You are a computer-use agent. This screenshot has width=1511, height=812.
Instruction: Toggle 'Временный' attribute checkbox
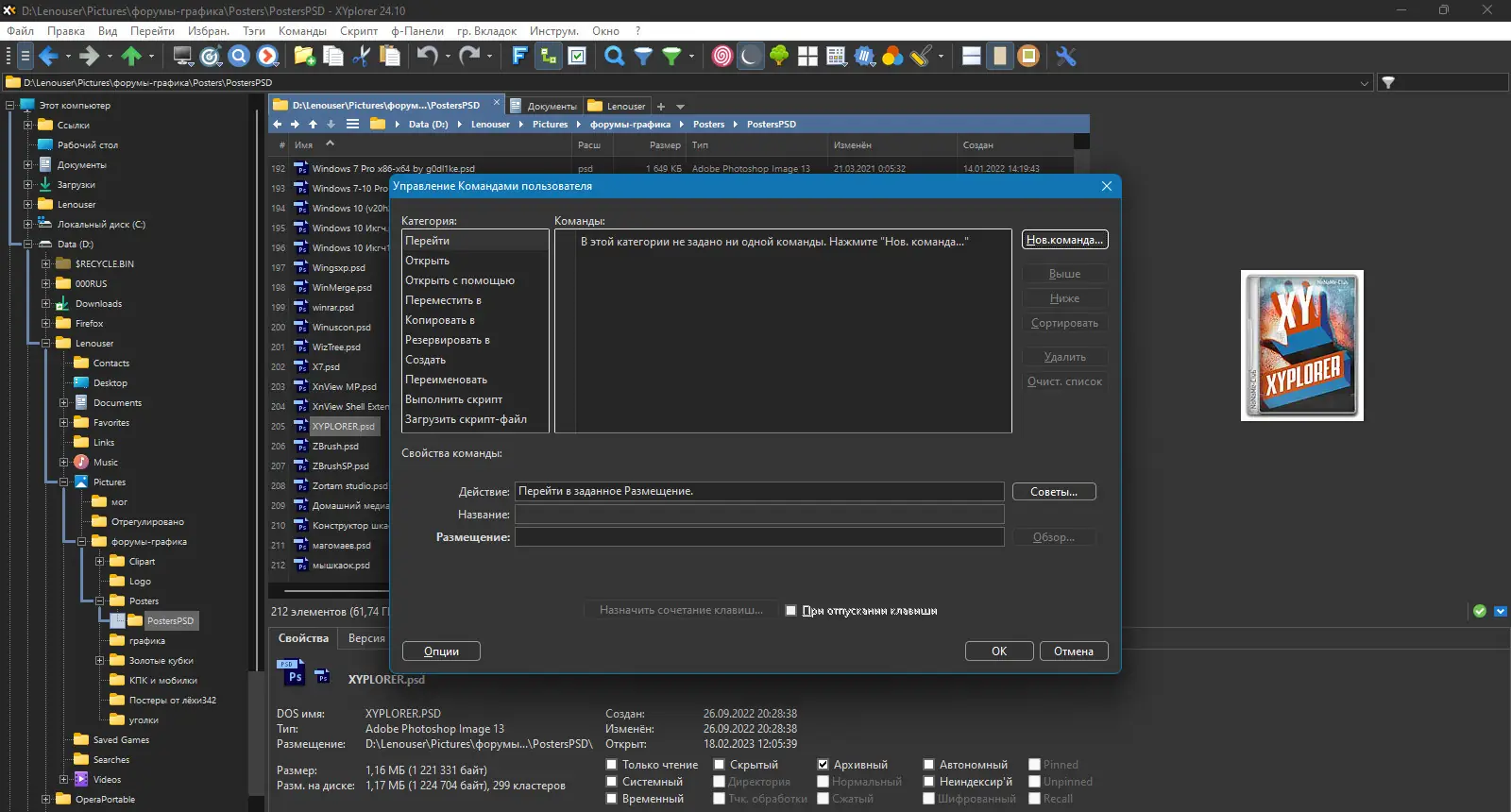click(611, 799)
